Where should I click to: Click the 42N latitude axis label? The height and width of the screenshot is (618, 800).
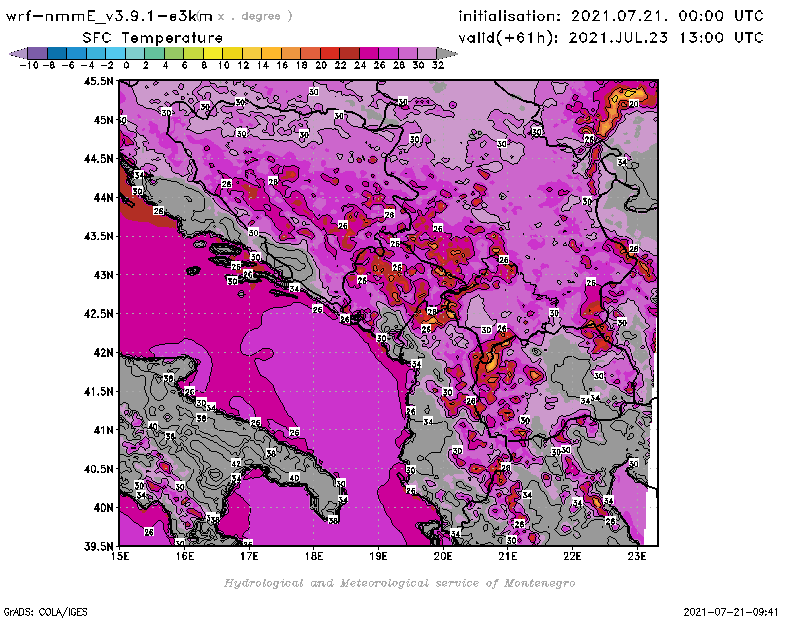(103, 353)
